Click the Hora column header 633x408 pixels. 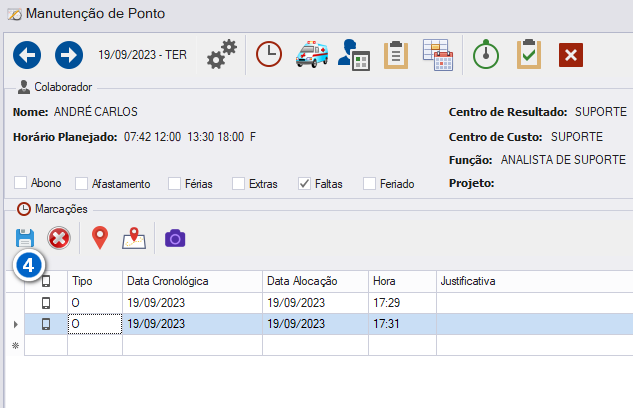pyautogui.click(x=402, y=281)
